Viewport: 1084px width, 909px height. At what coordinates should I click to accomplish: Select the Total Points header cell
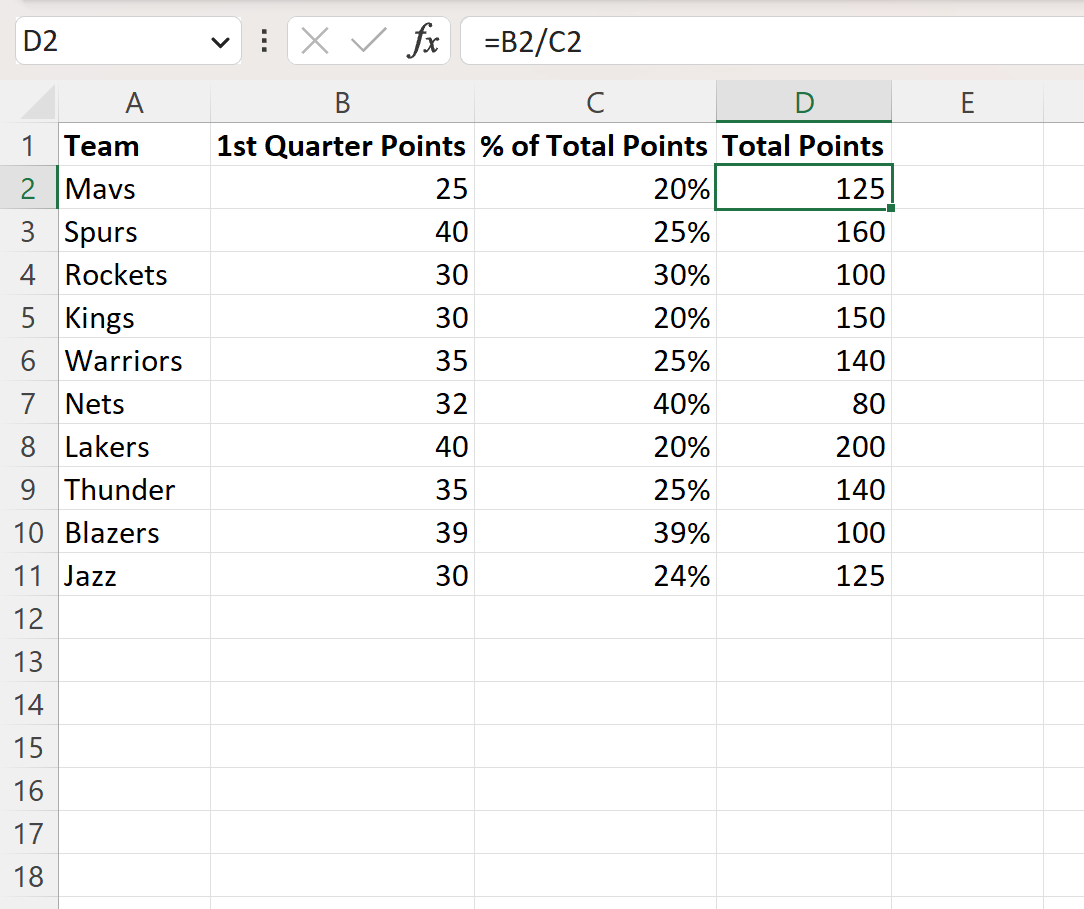[x=803, y=145]
